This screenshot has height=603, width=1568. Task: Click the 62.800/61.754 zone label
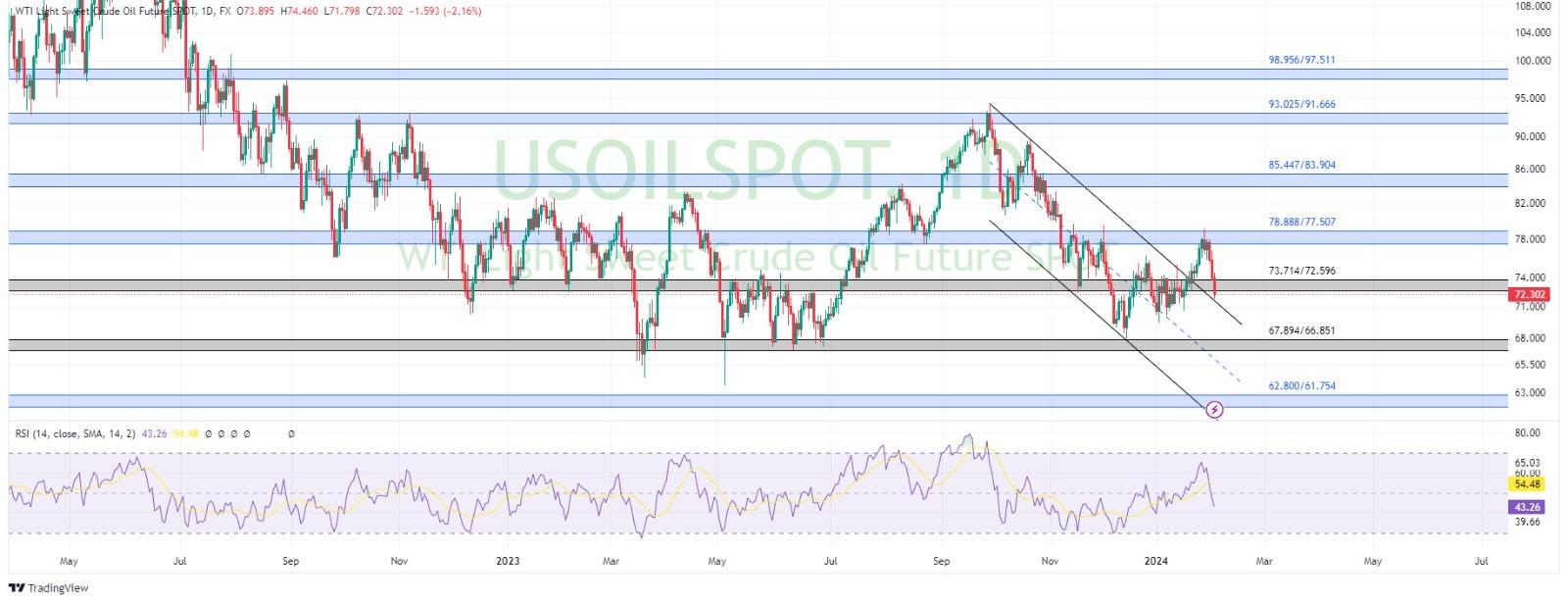pos(1301,386)
